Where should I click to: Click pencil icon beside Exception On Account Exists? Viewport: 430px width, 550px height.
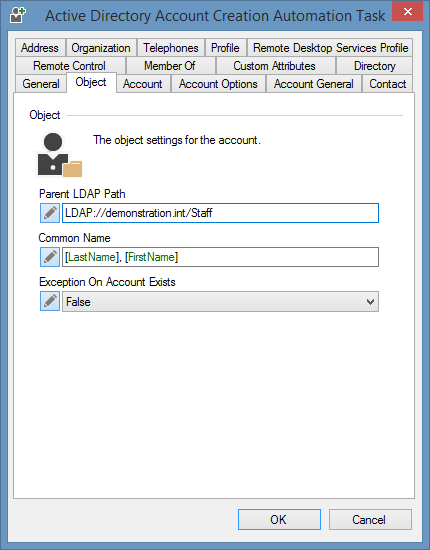(50, 301)
